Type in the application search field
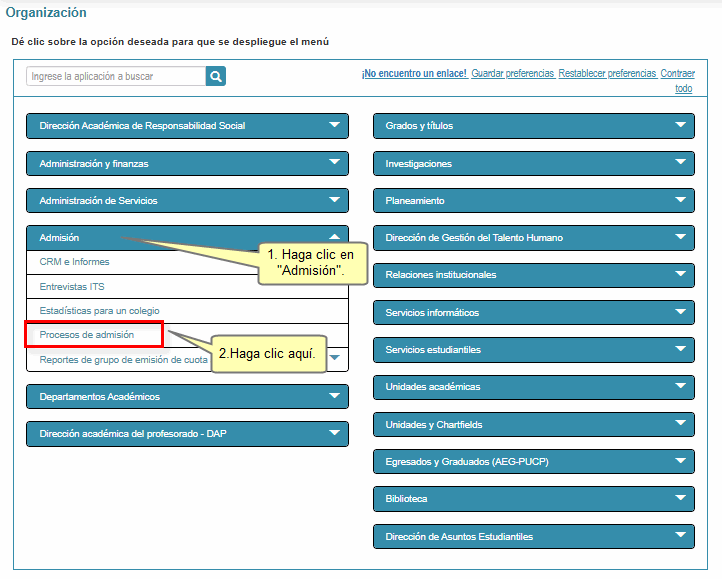The height and width of the screenshot is (579, 722). point(115,76)
